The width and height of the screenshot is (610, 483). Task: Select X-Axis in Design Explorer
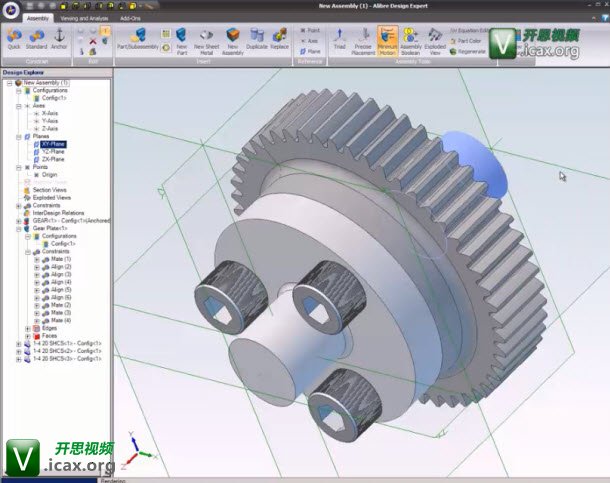(50, 113)
